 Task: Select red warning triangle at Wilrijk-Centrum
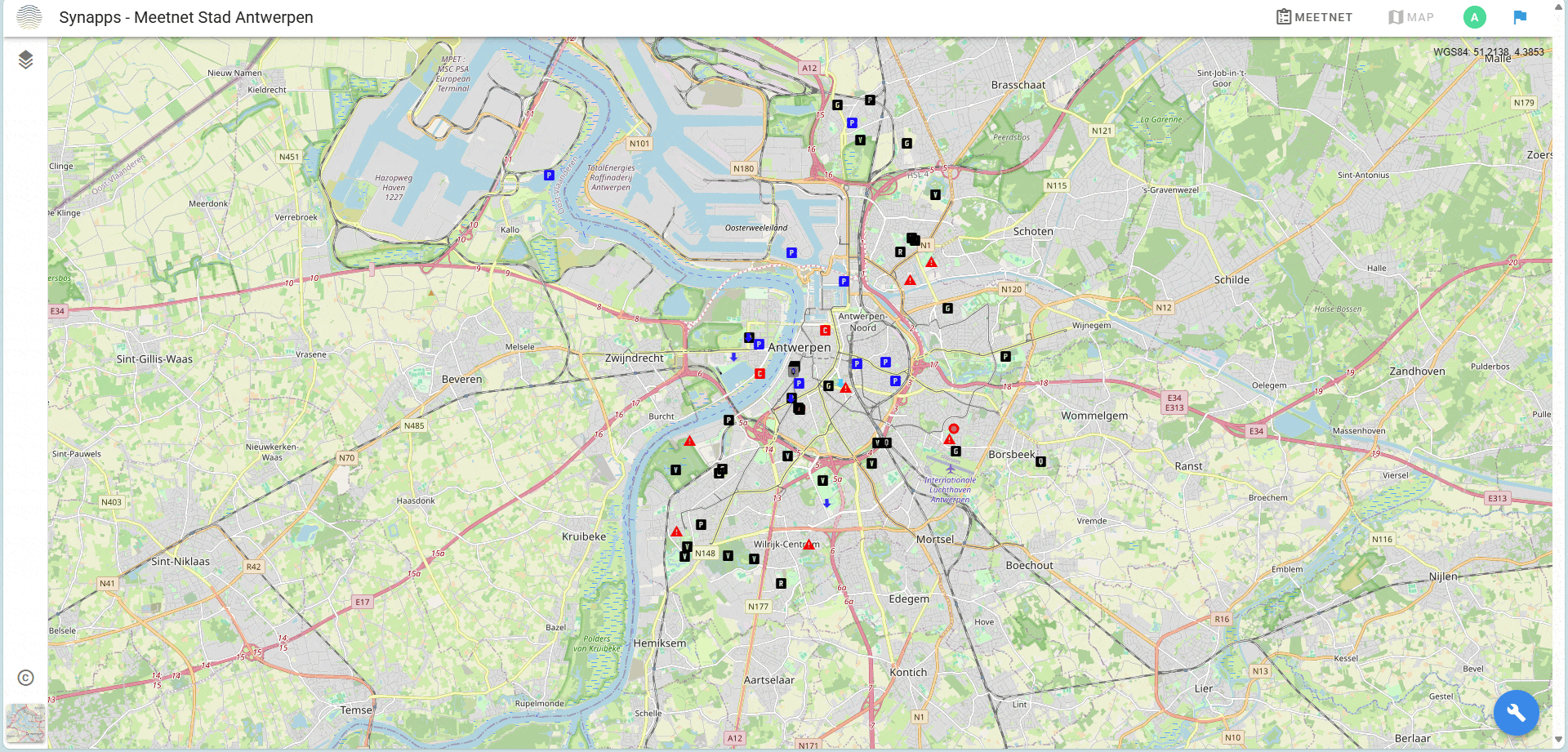click(808, 545)
